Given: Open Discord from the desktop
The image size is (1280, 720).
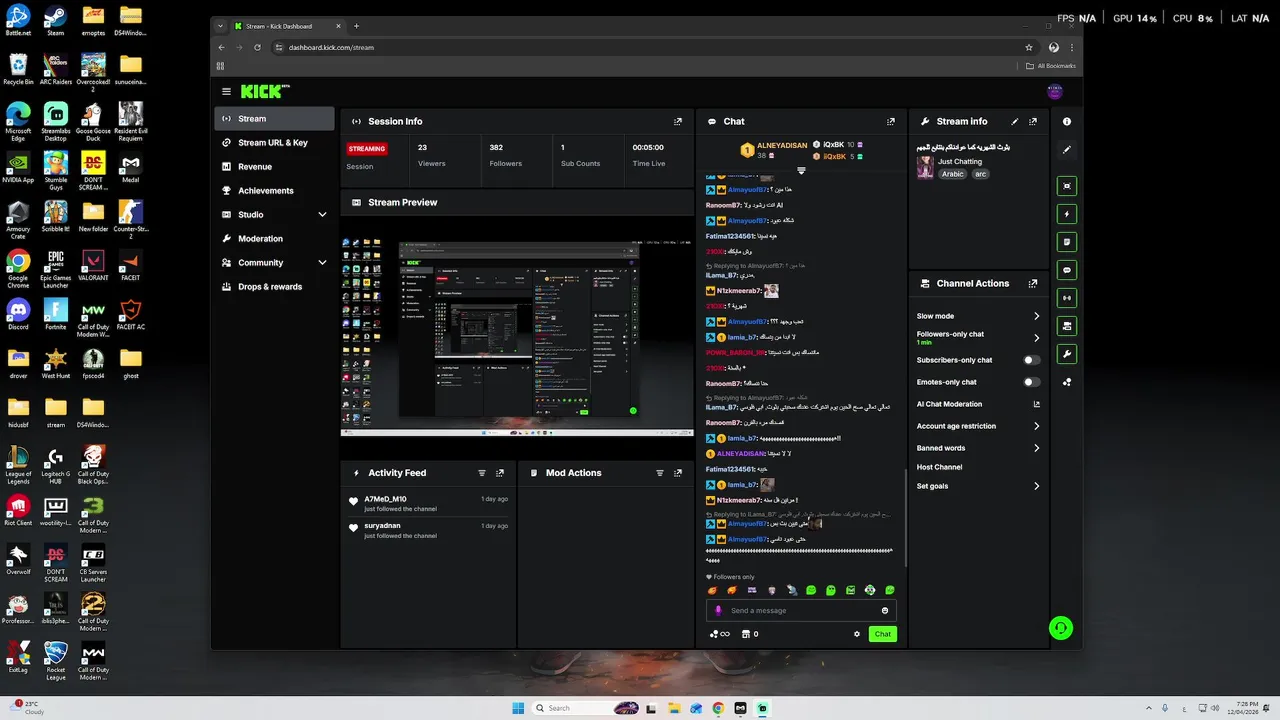Looking at the screenshot, I should tap(18, 314).
